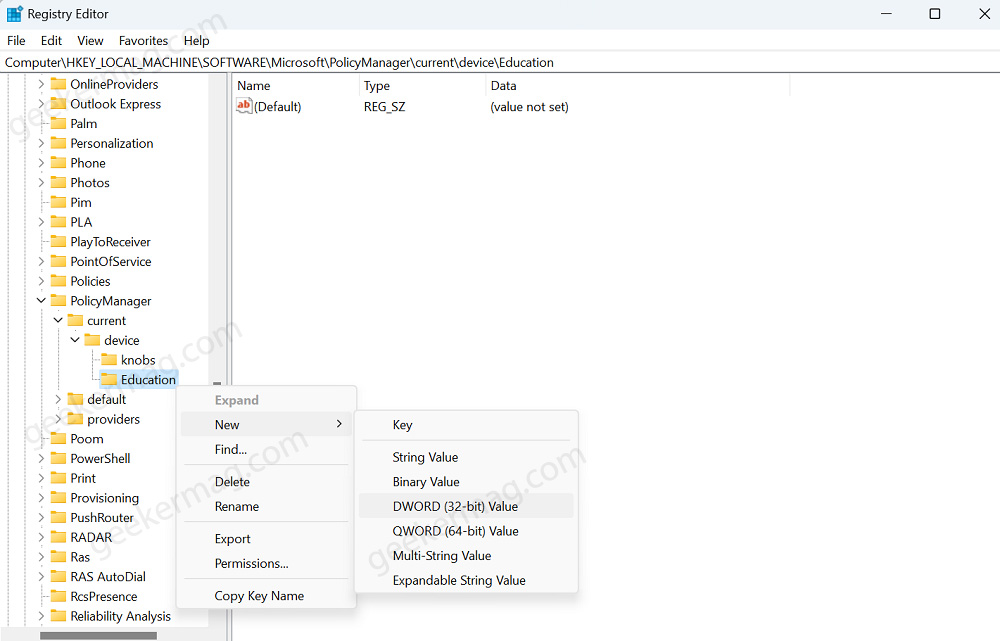
Task: Select the device folder icon
Action: point(92,340)
